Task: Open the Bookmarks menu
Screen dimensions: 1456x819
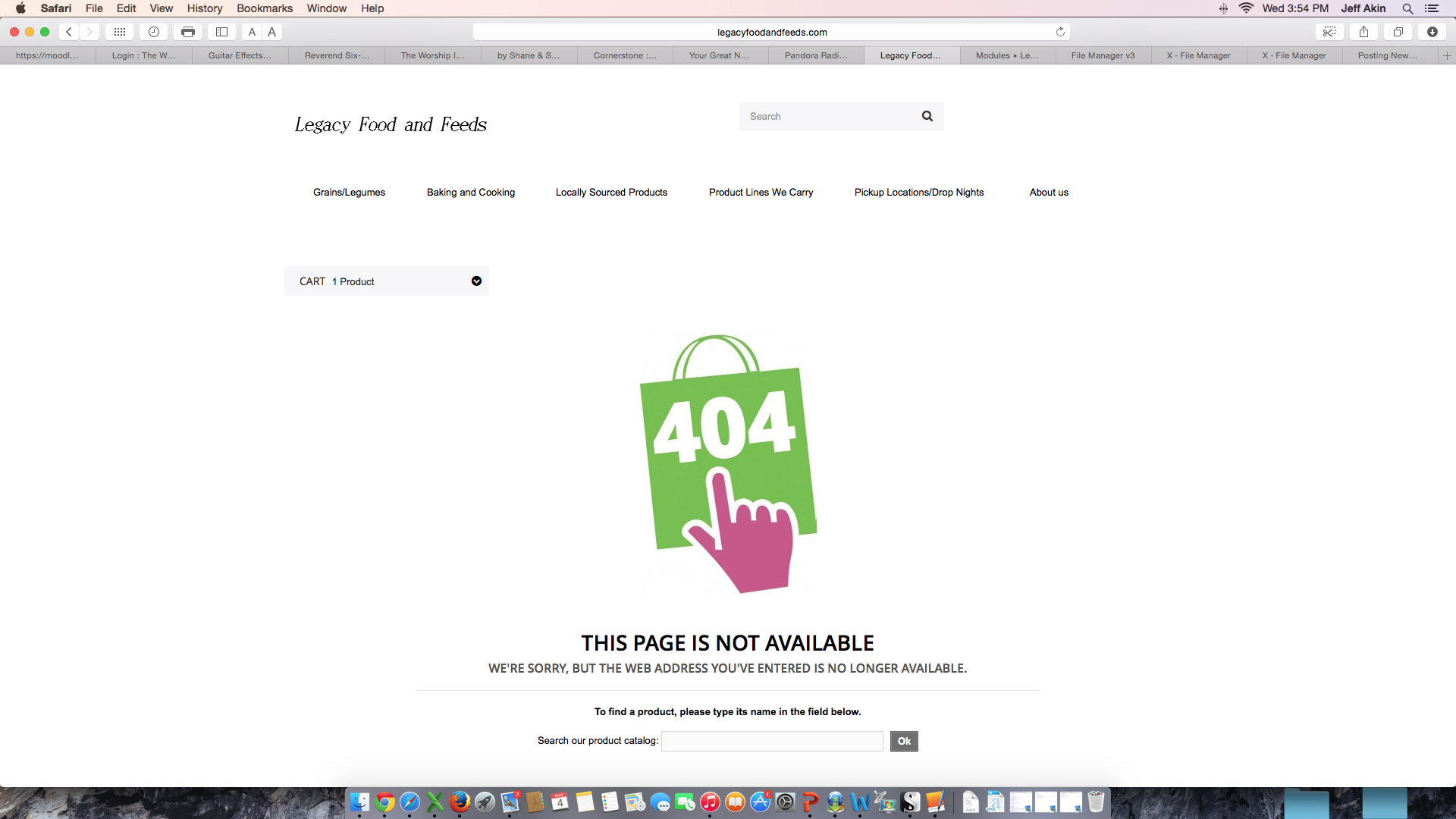Action: click(x=264, y=8)
